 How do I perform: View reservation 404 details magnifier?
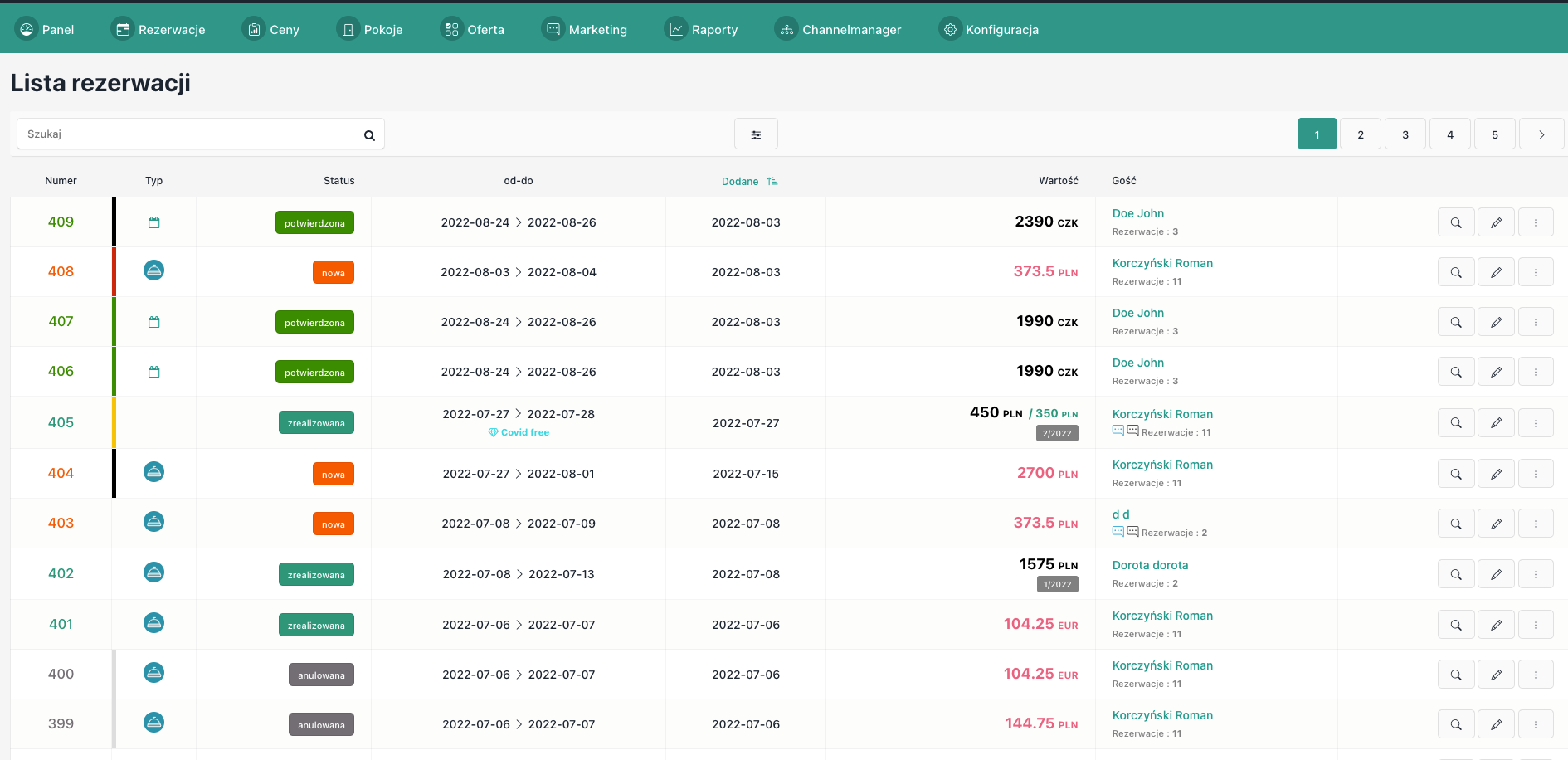click(x=1456, y=474)
